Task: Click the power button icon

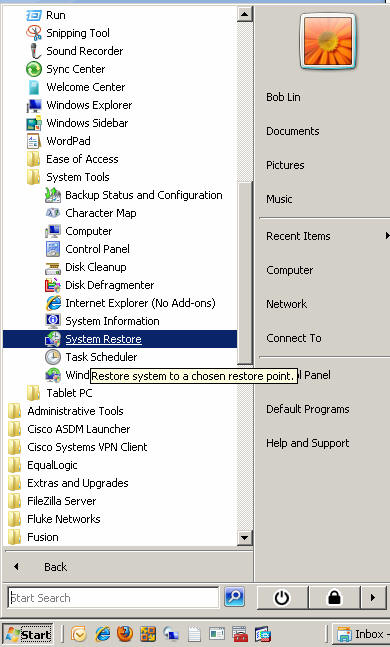Action: click(282, 597)
